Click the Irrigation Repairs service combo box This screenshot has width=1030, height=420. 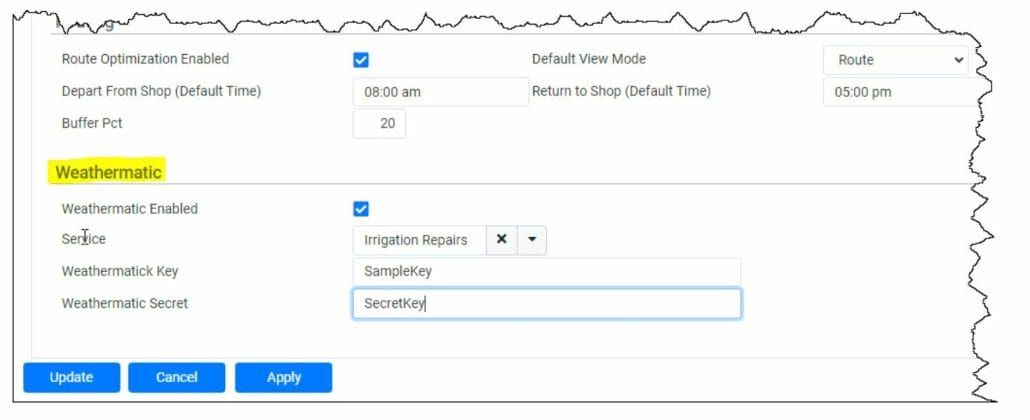(x=419, y=240)
